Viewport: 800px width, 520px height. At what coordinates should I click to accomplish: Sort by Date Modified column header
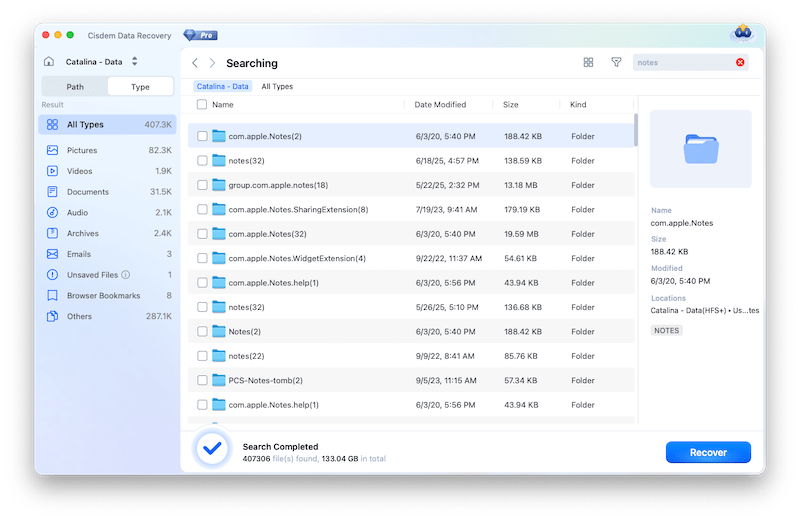tap(440, 105)
